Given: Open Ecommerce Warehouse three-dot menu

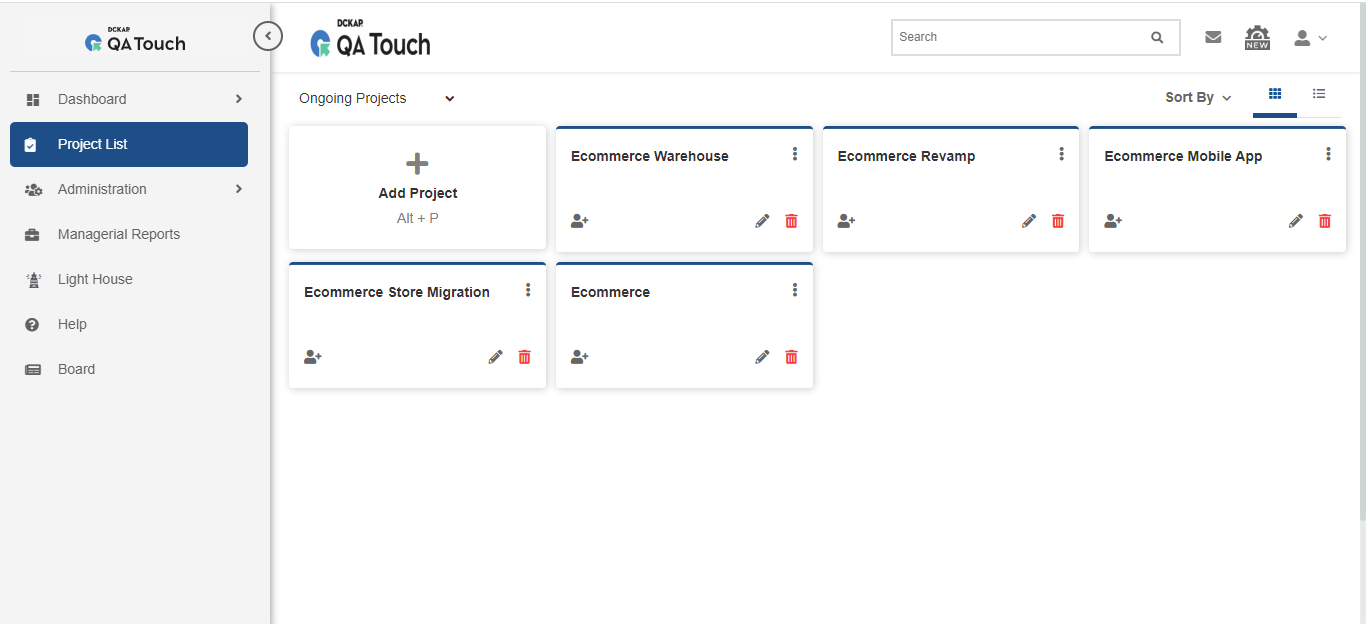Looking at the screenshot, I should [795, 154].
